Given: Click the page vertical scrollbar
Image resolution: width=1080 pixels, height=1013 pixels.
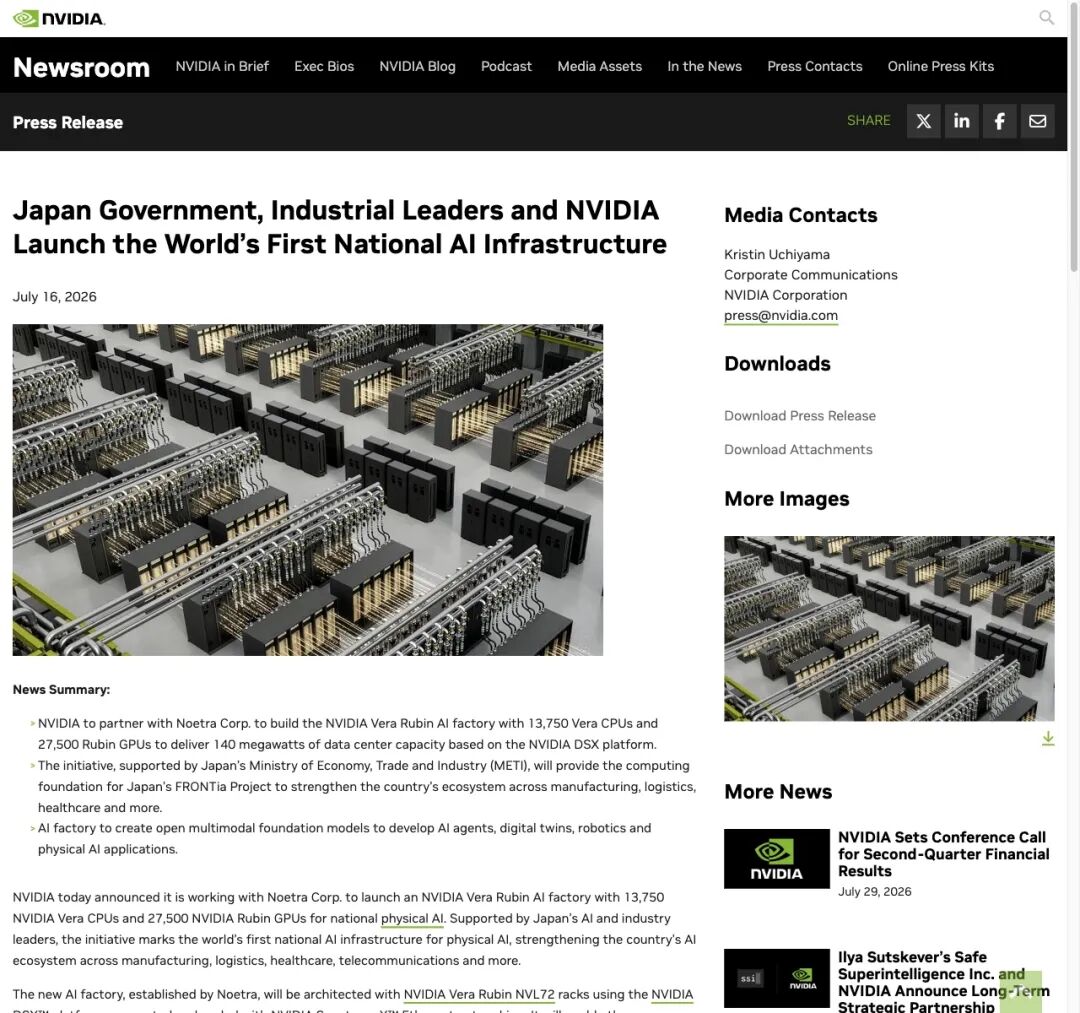Looking at the screenshot, I should point(1073,138).
